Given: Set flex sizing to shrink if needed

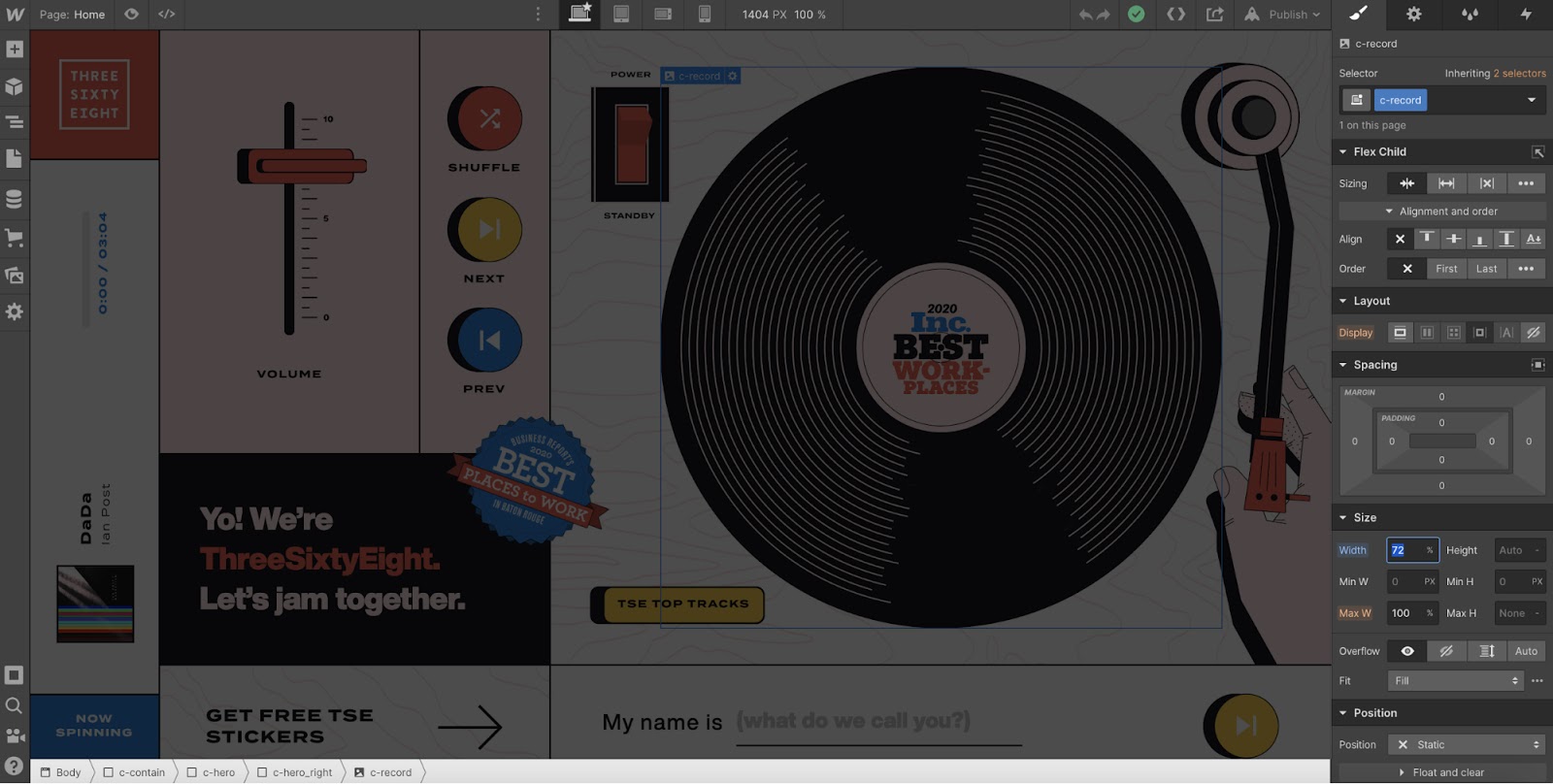Looking at the screenshot, I should 1406,183.
